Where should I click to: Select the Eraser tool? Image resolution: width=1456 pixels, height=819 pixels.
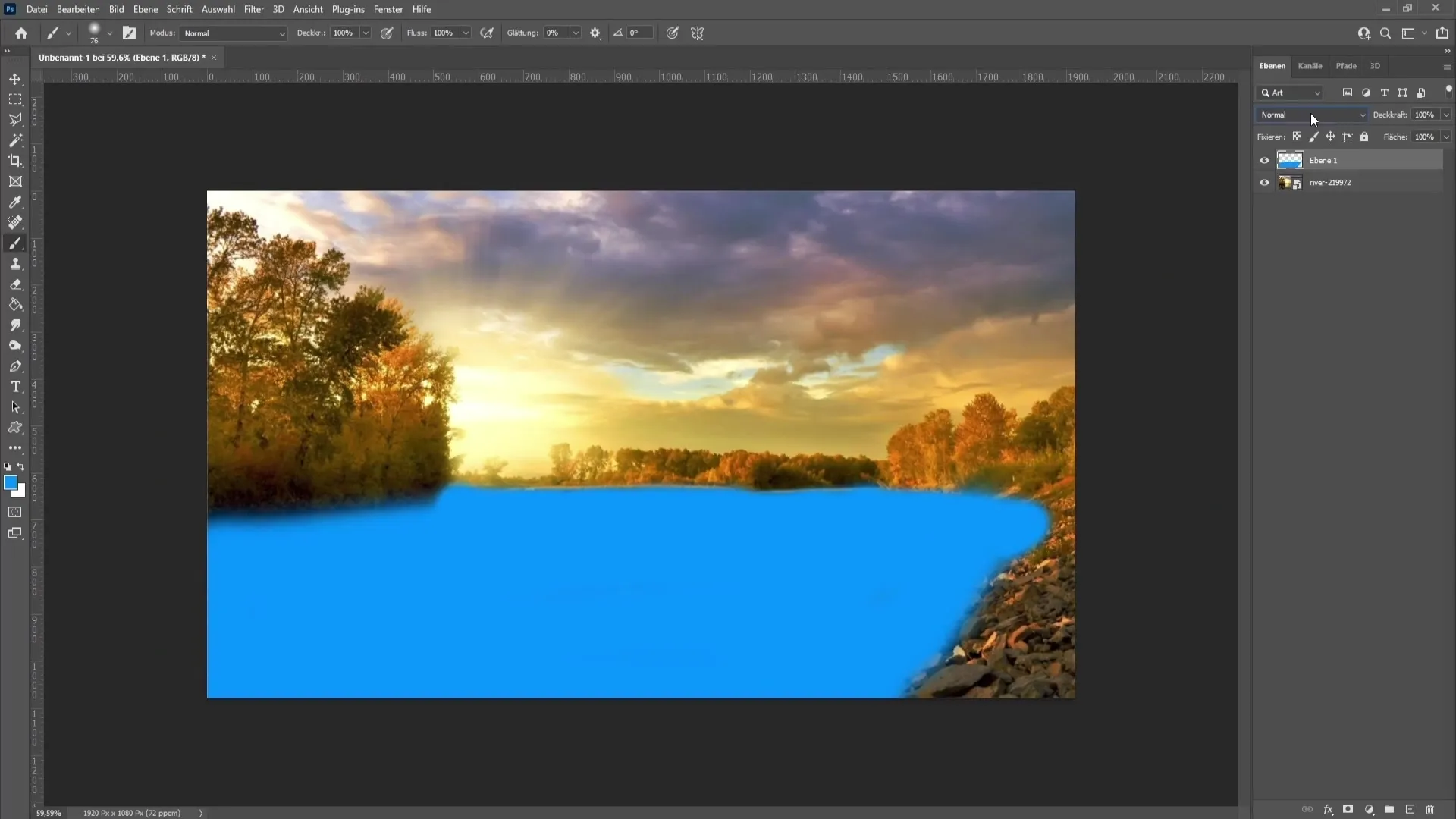[x=15, y=284]
